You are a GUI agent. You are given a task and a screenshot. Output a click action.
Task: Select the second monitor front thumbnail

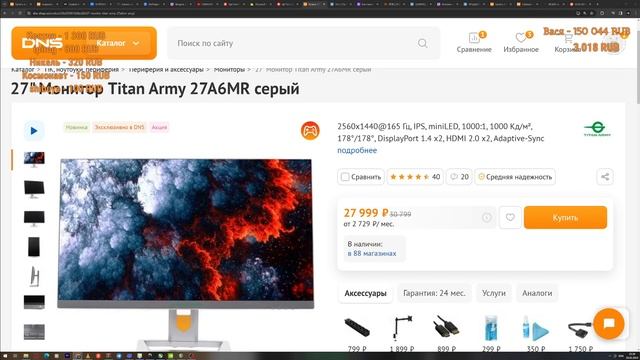click(34, 189)
